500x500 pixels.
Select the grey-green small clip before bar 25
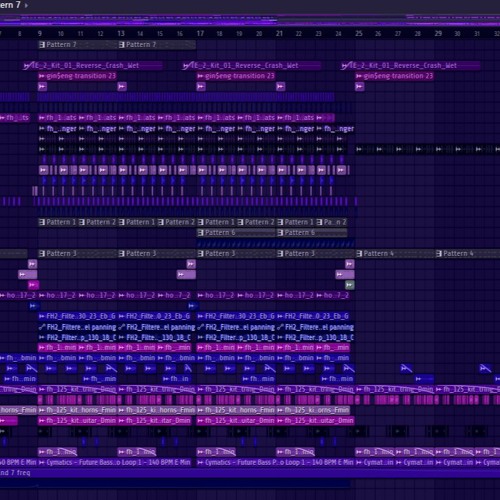click(350, 285)
